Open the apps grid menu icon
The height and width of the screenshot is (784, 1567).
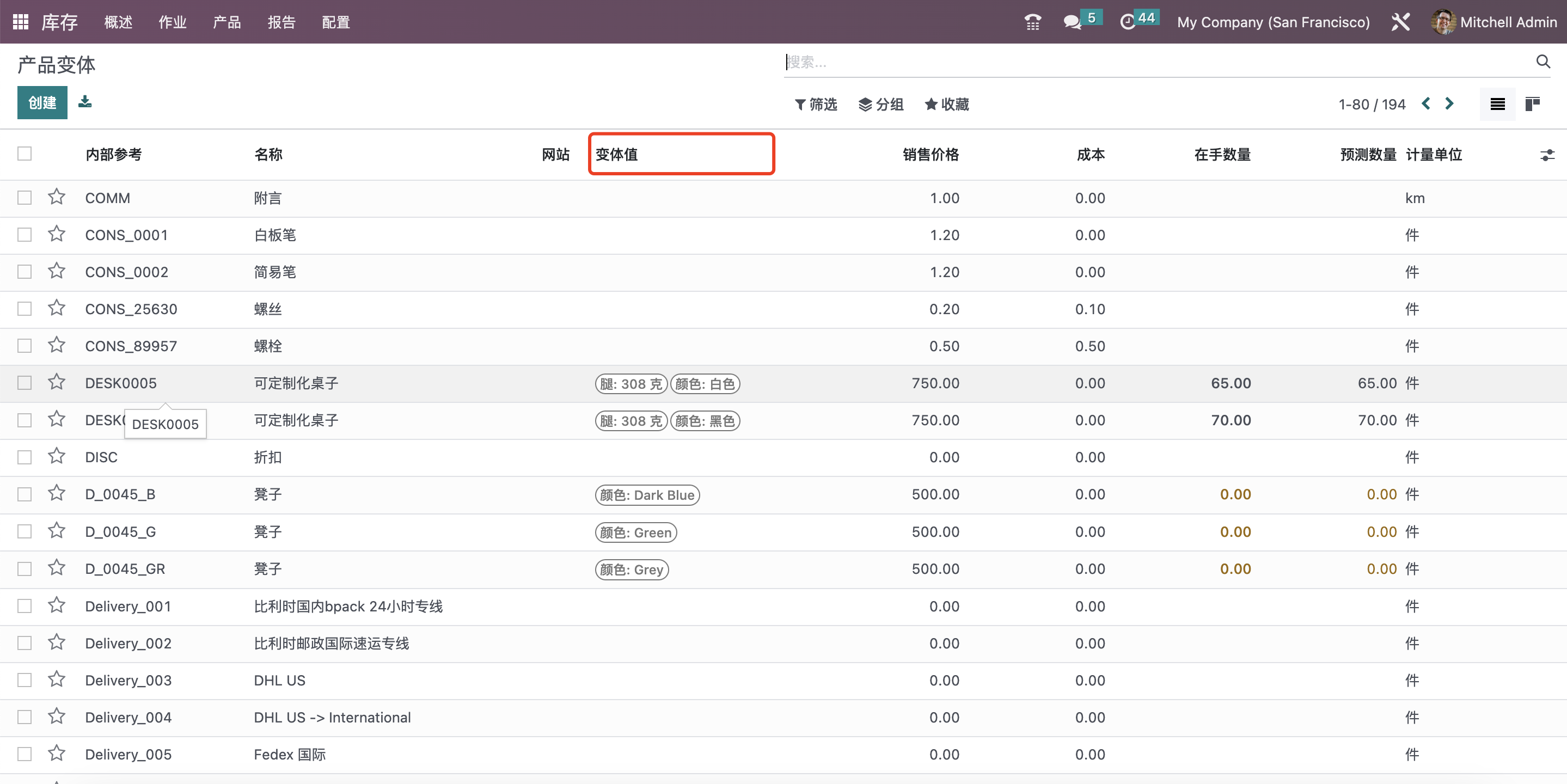coord(21,22)
